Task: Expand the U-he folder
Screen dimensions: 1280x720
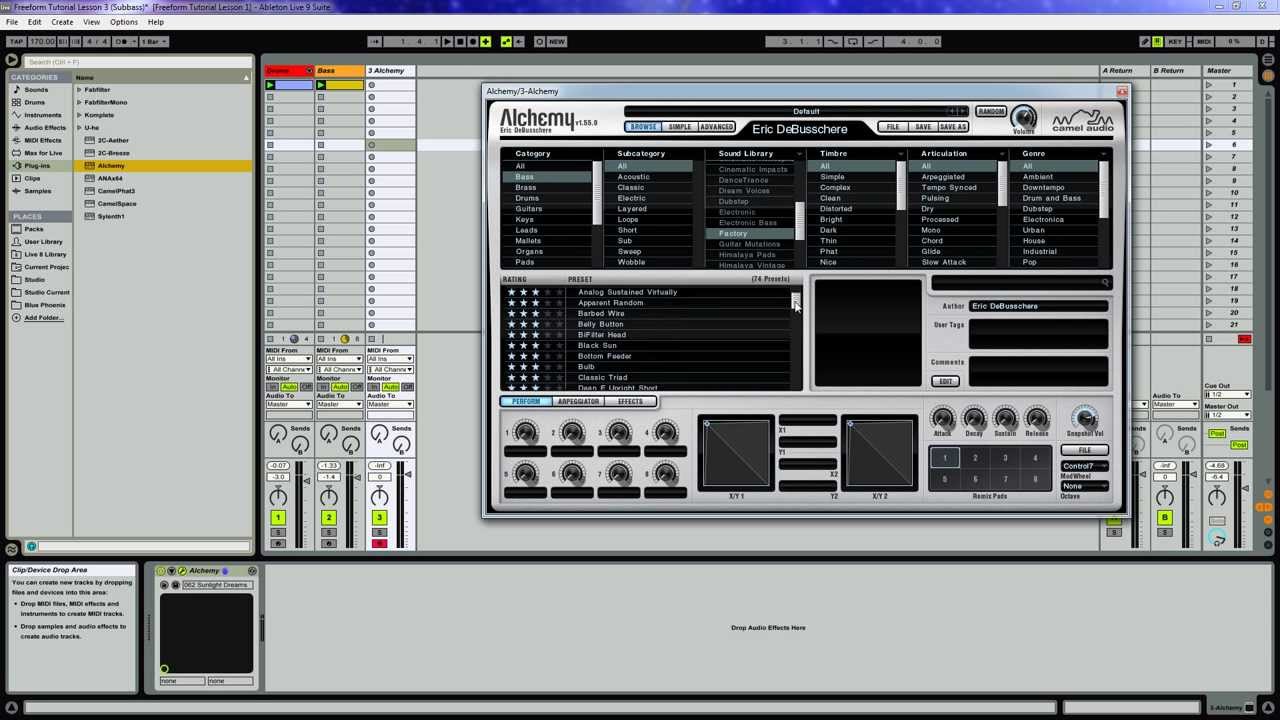Action: click(x=79, y=128)
